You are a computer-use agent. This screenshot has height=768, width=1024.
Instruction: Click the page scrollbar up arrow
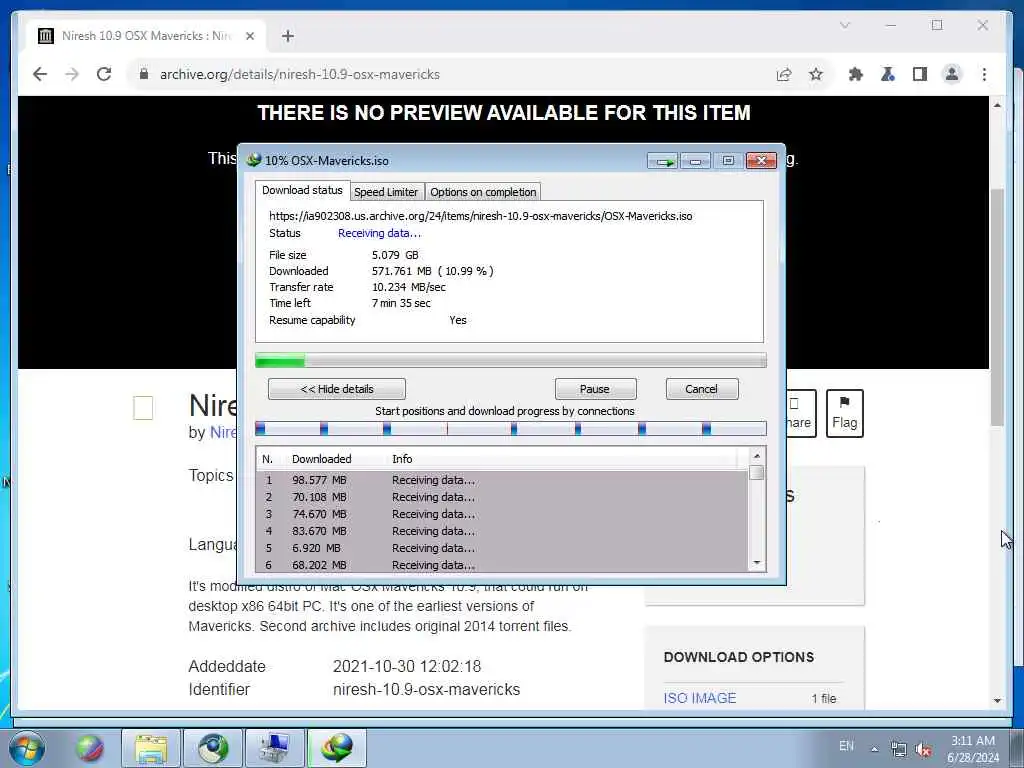[x=997, y=105]
